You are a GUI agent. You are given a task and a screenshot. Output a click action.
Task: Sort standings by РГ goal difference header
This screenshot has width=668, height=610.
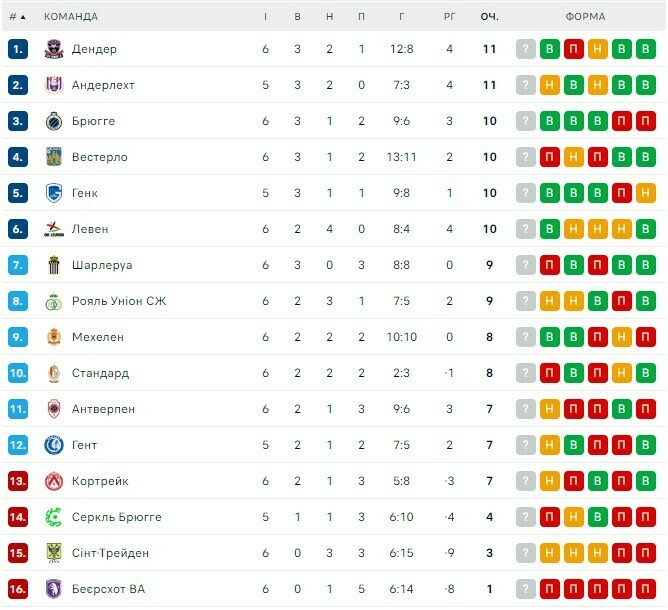450,16
